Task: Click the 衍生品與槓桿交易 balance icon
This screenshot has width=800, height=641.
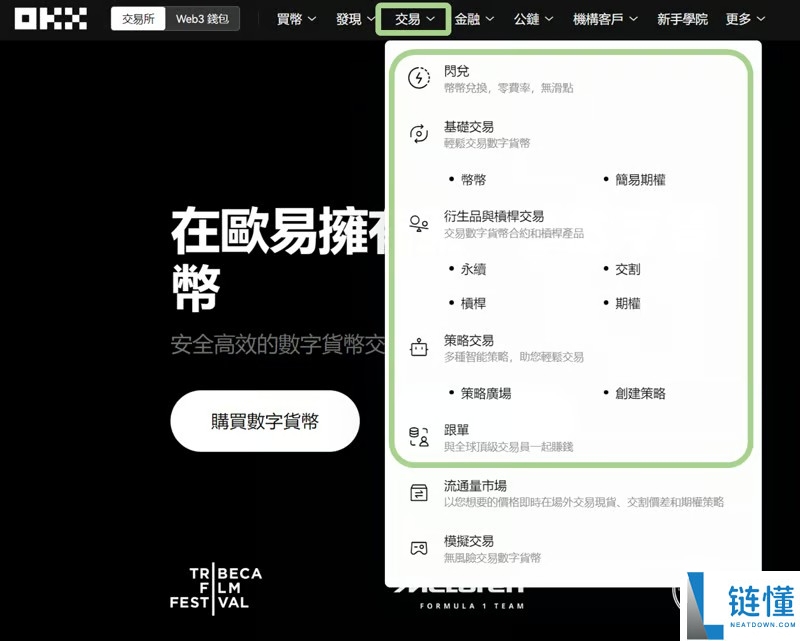Action: (x=419, y=224)
